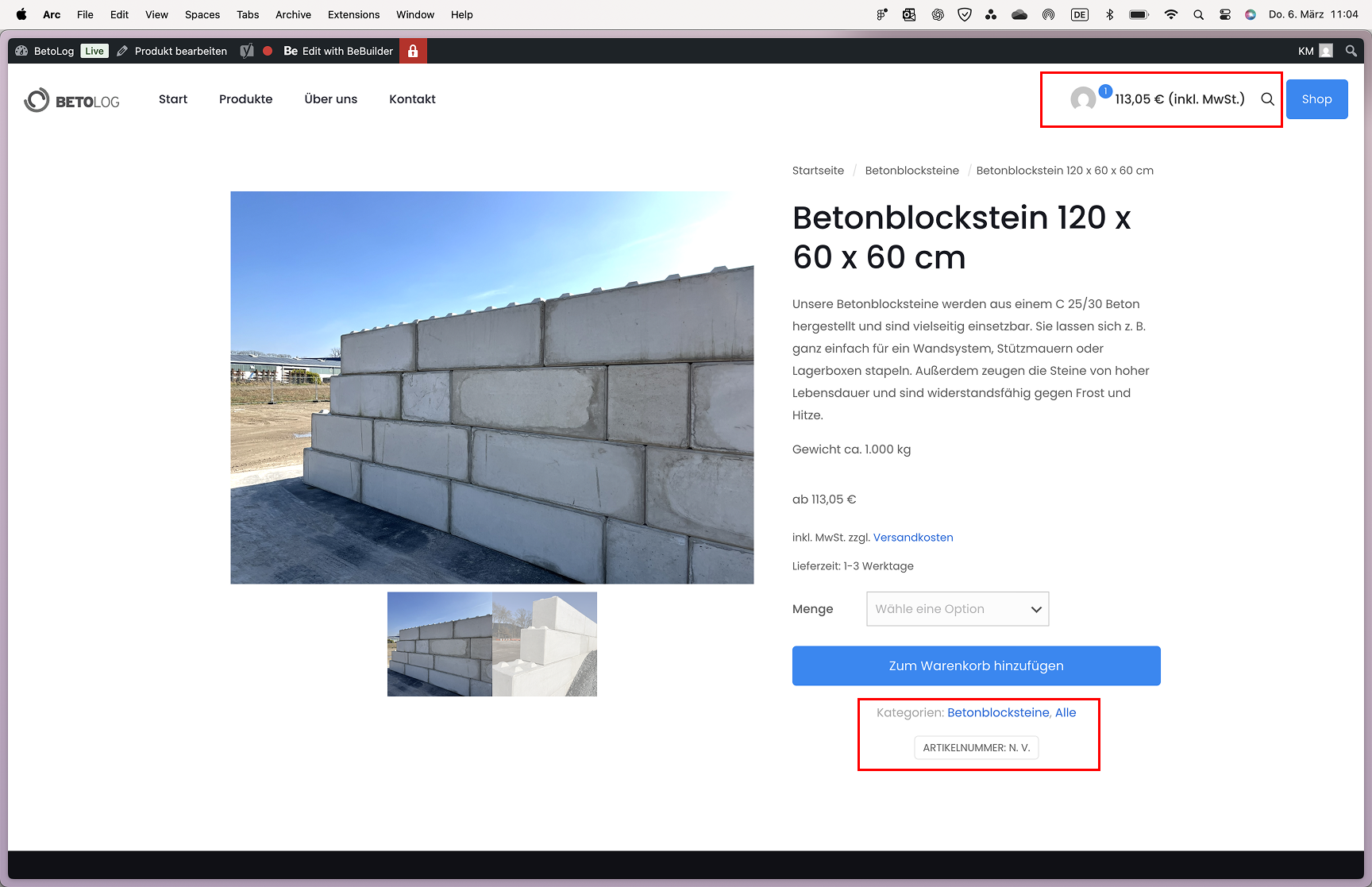Image resolution: width=1372 pixels, height=887 pixels.
Task: Open the Spaces menu in Arc menu bar
Action: point(202,14)
